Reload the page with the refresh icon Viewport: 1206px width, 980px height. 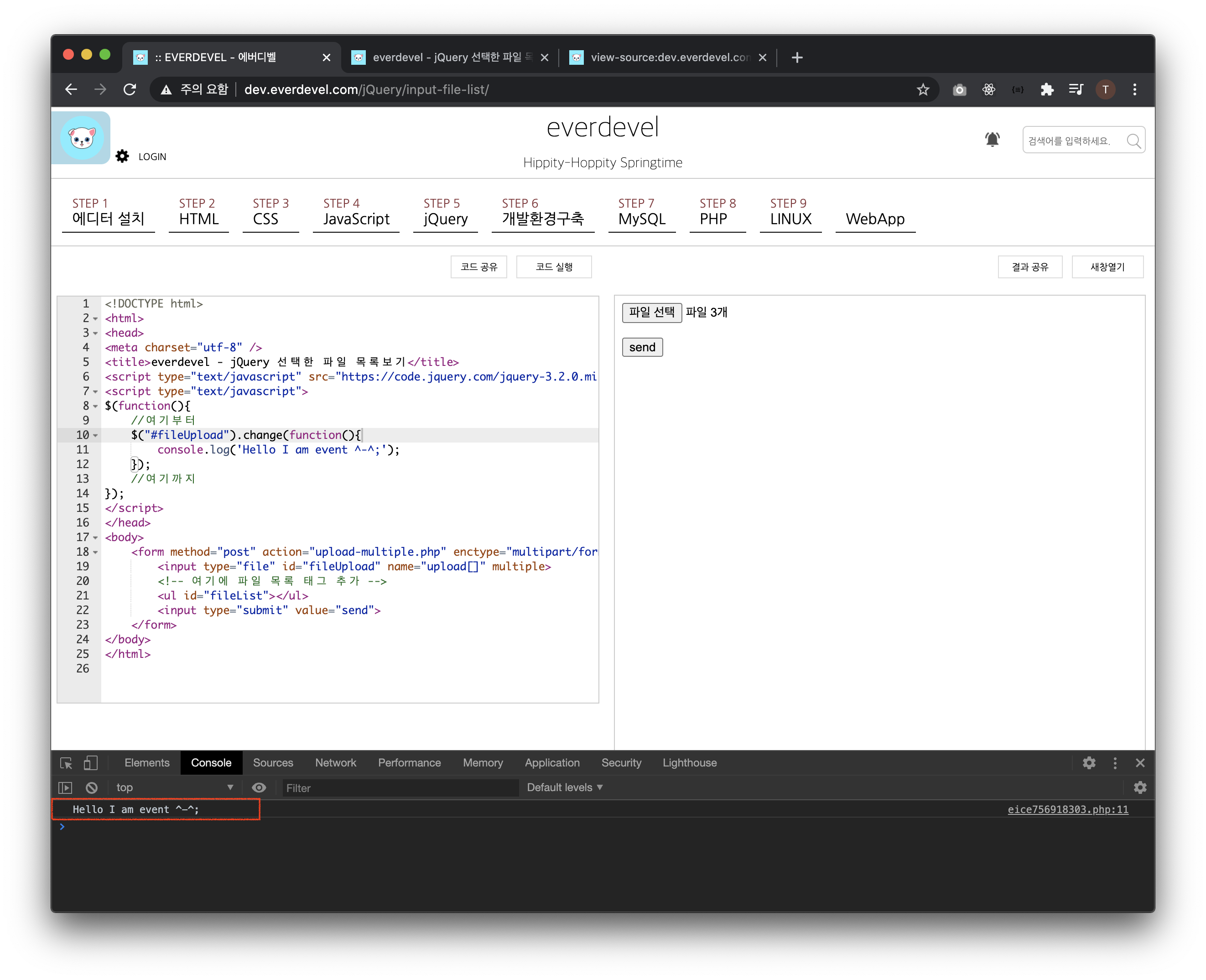point(130,89)
